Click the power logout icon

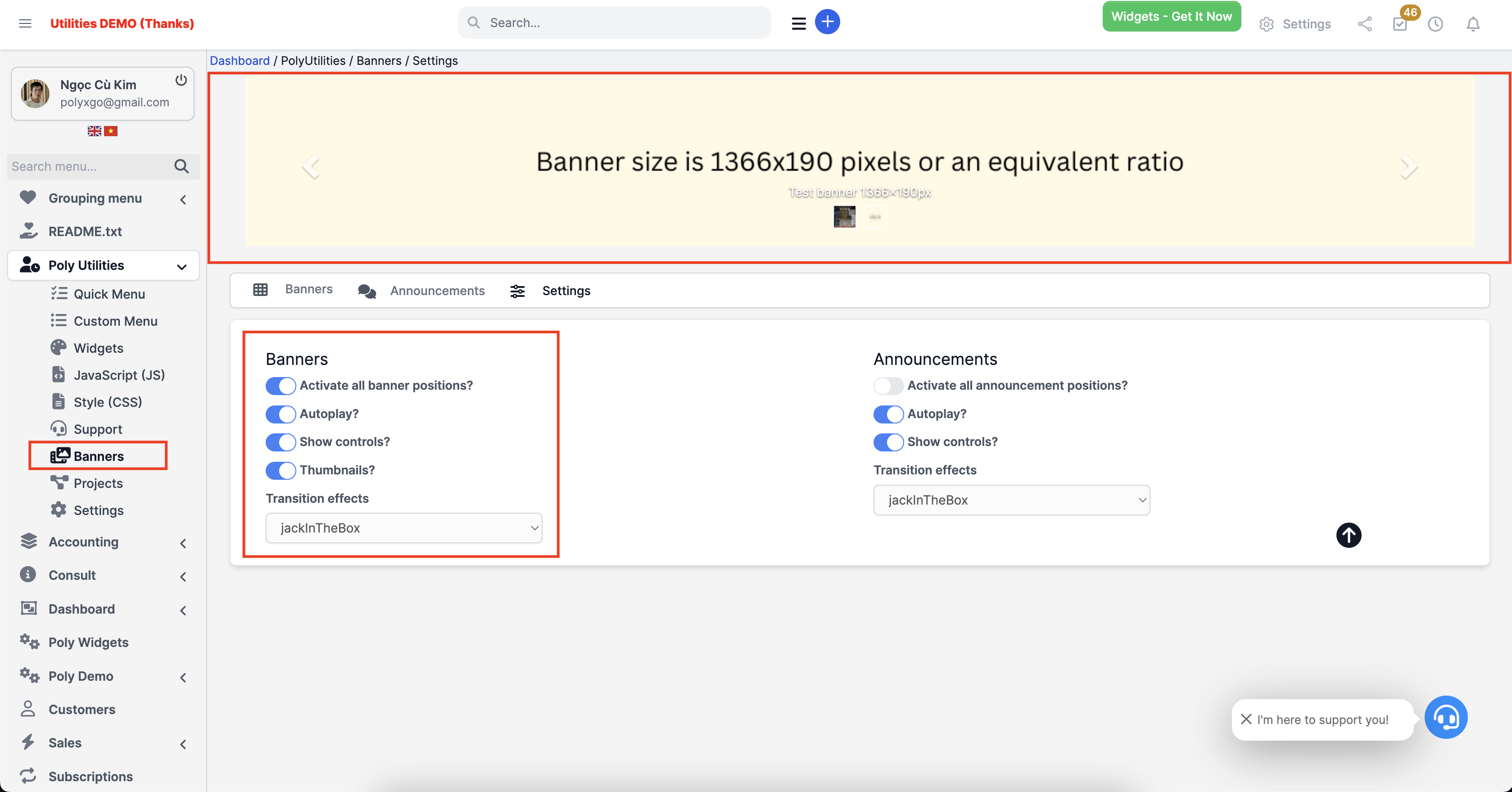click(x=181, y=80)
